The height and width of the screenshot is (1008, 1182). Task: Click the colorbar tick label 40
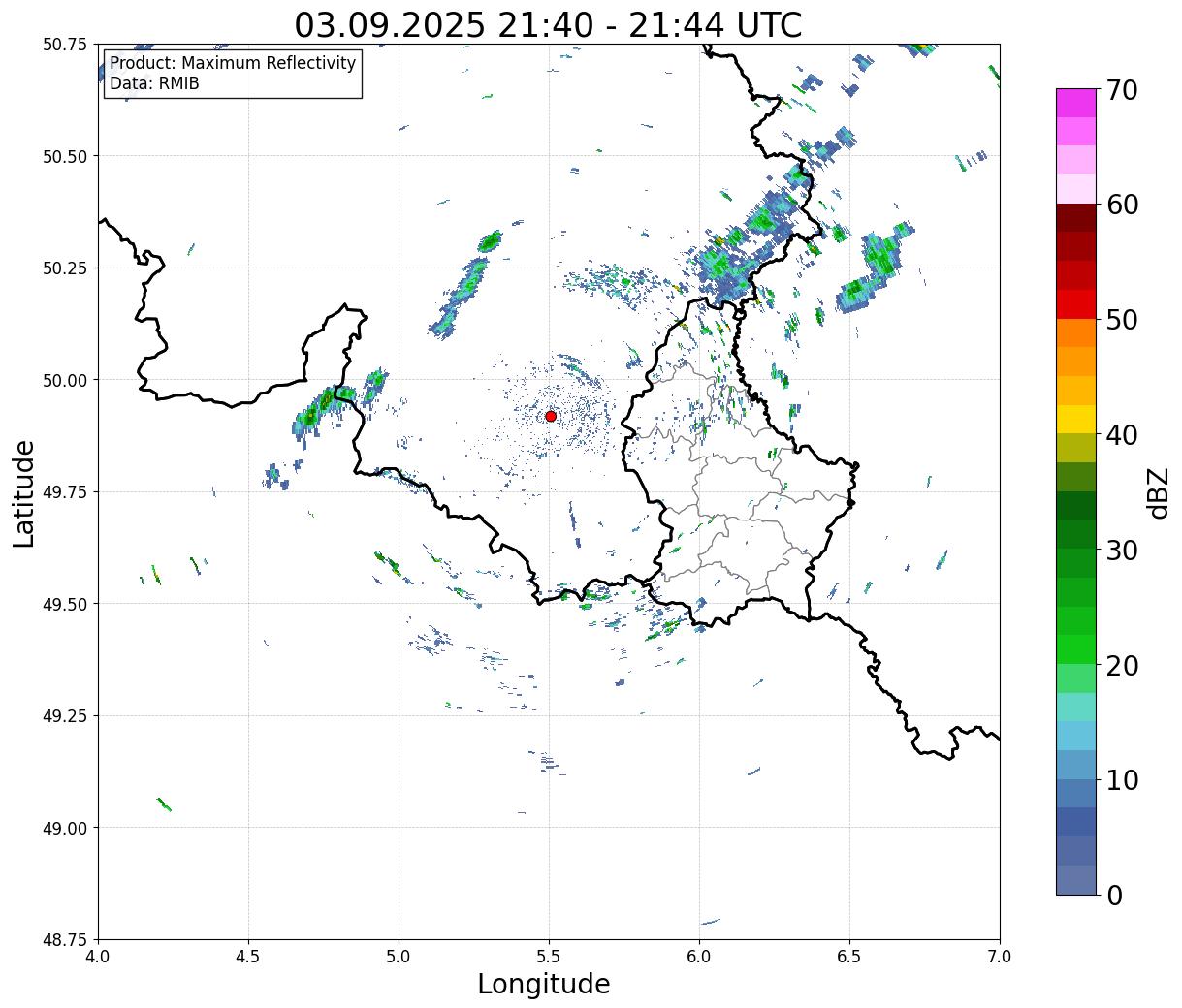(x=1121, y=435)
